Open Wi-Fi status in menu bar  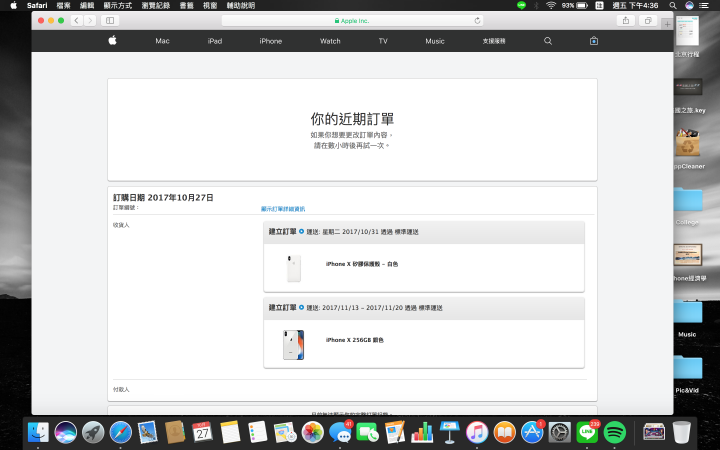[551, 6]
